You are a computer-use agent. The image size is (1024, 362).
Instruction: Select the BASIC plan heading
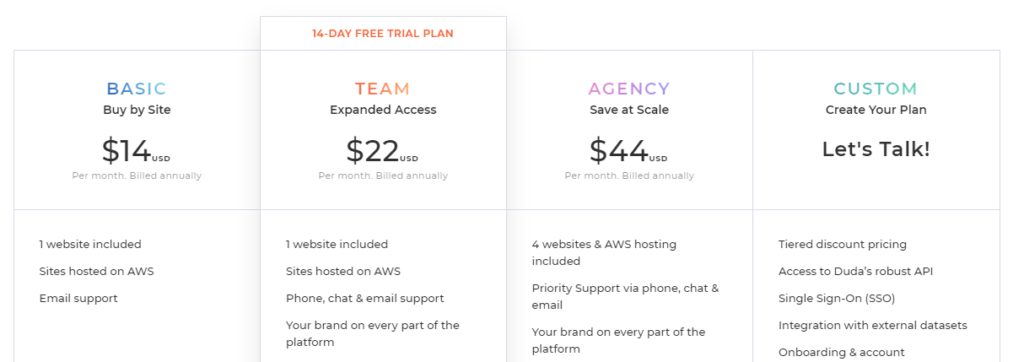tap(136, 89)
